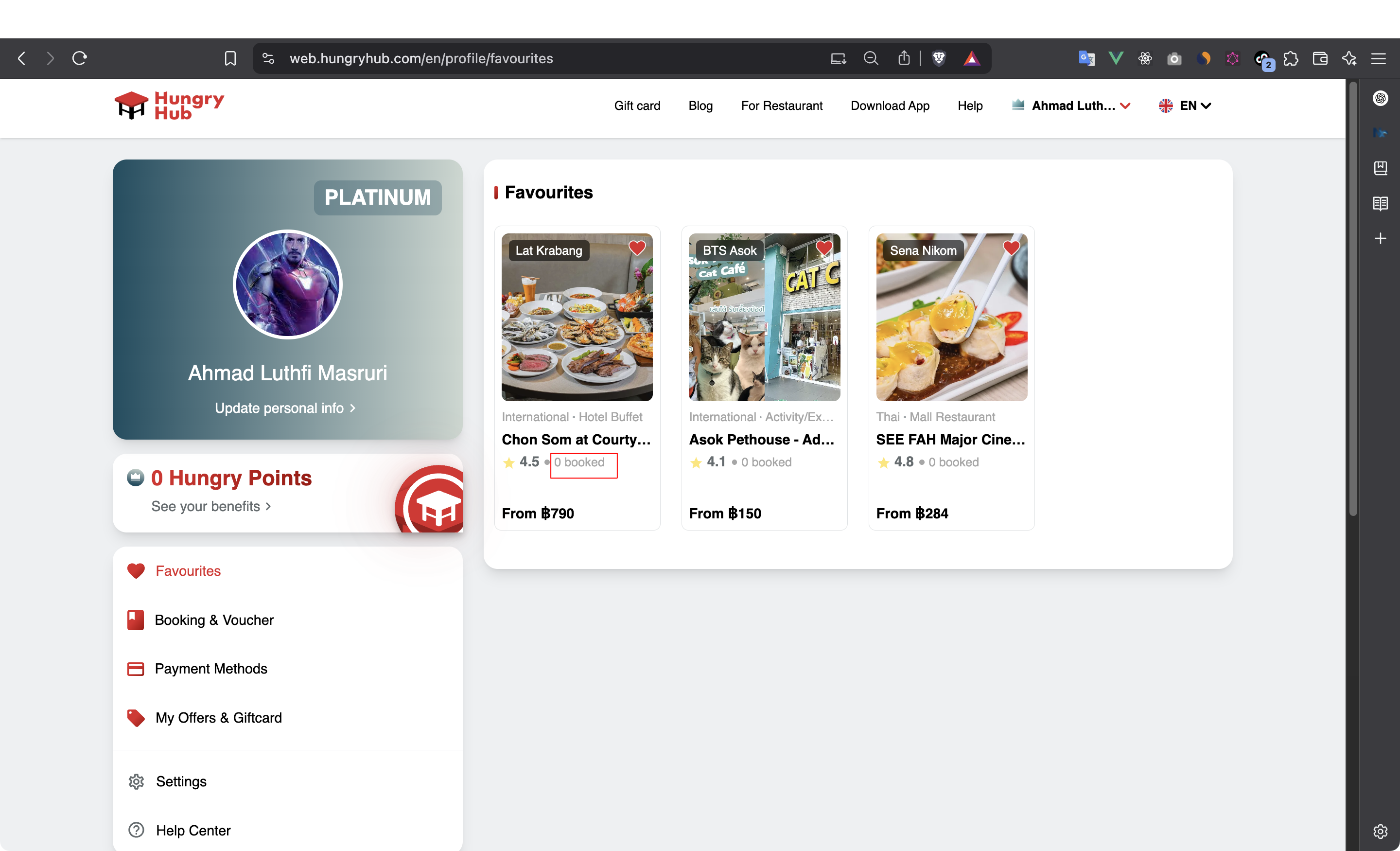Click the Brave wallet icon
This screenshot has width=1400, height=851.
coord(1320,58)
